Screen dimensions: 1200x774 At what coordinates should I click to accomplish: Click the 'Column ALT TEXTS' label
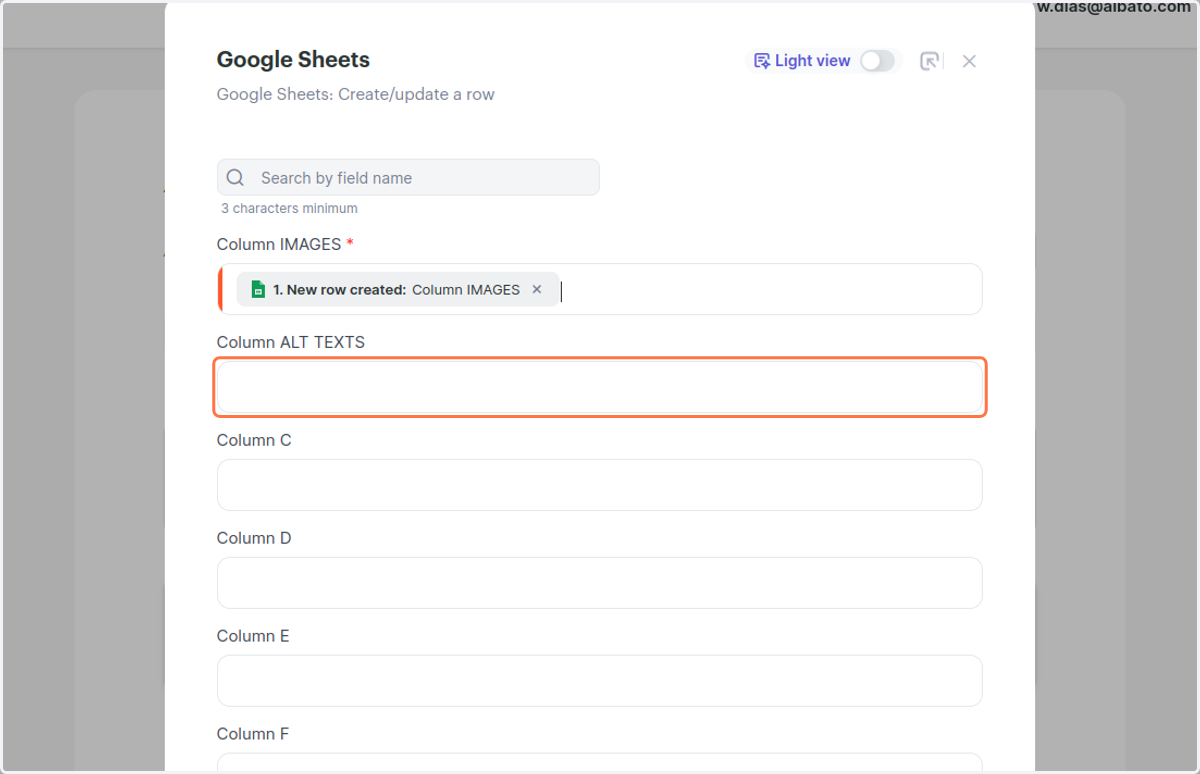coord(291,342)
